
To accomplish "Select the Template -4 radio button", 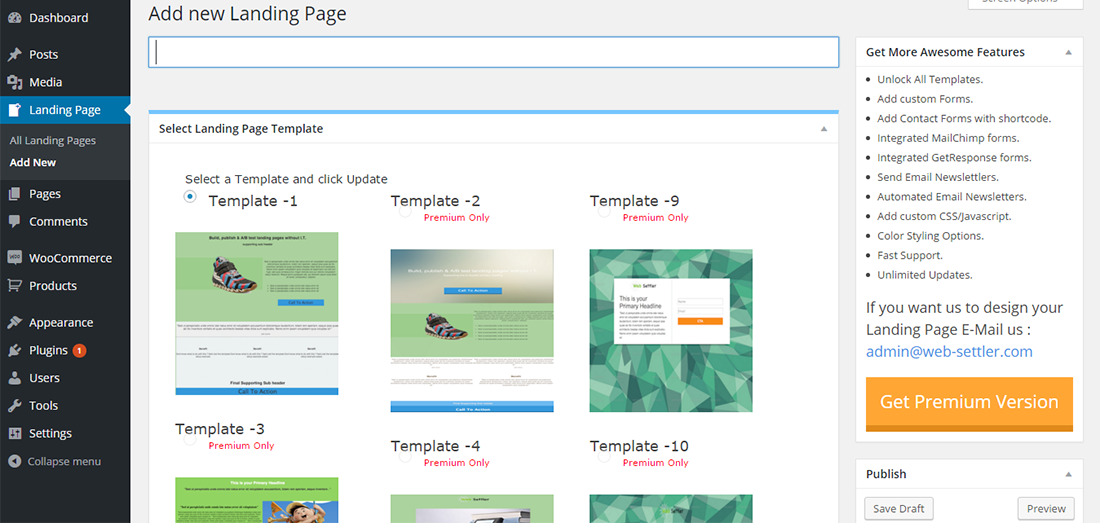I will point(405,456).
